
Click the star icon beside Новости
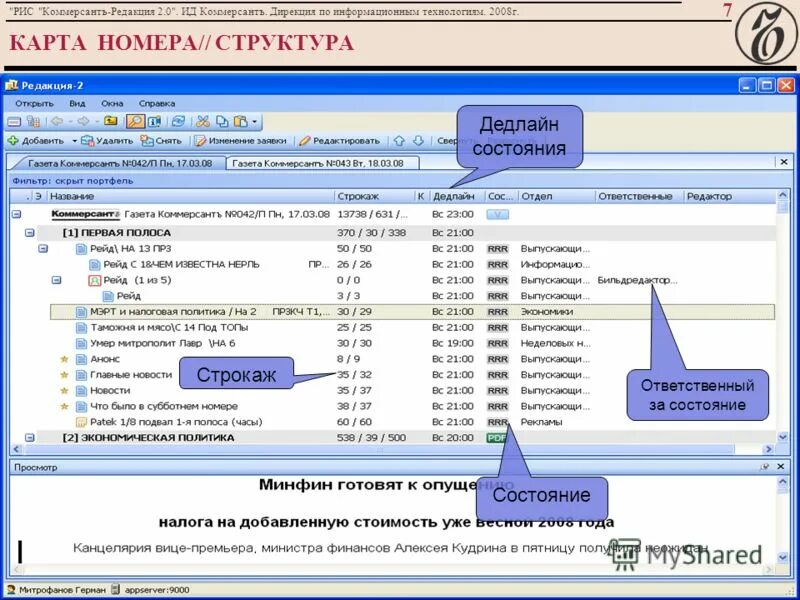[64, 391]
